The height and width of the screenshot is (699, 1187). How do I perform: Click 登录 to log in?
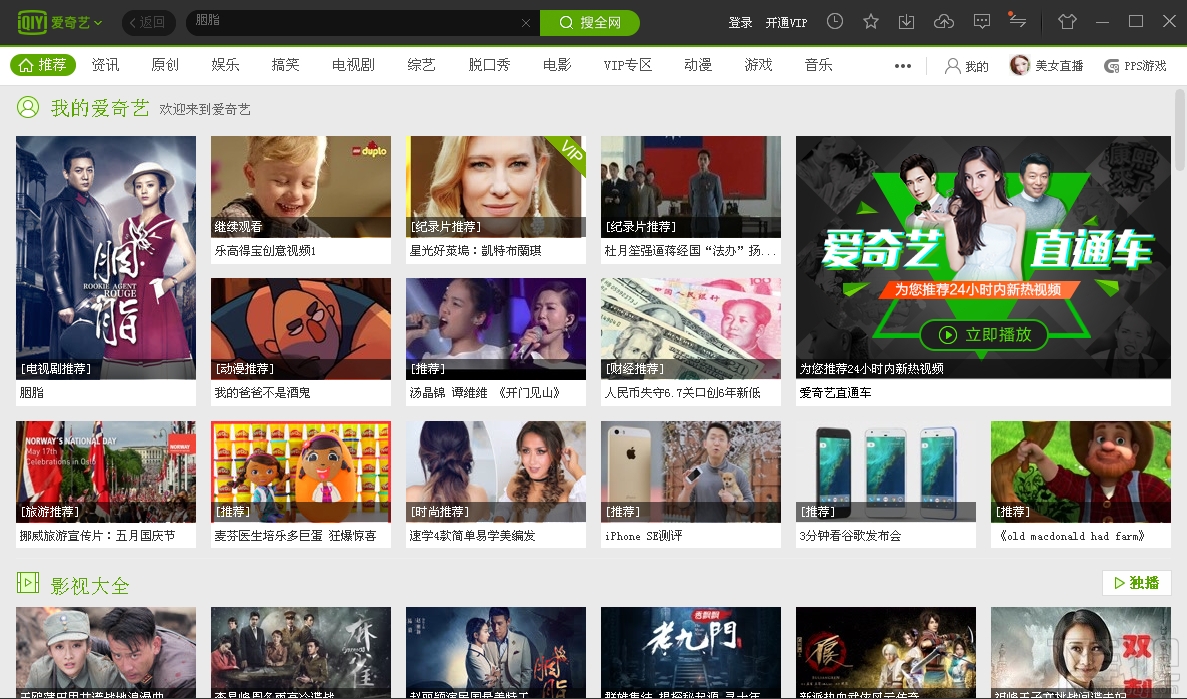pyautogui.click(x=740, y=23)
